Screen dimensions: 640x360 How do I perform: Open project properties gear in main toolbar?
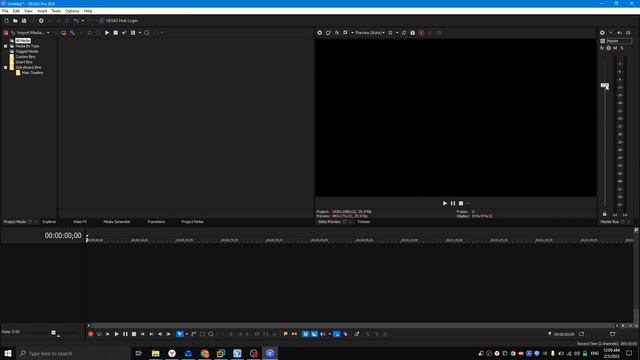(41, 20)
